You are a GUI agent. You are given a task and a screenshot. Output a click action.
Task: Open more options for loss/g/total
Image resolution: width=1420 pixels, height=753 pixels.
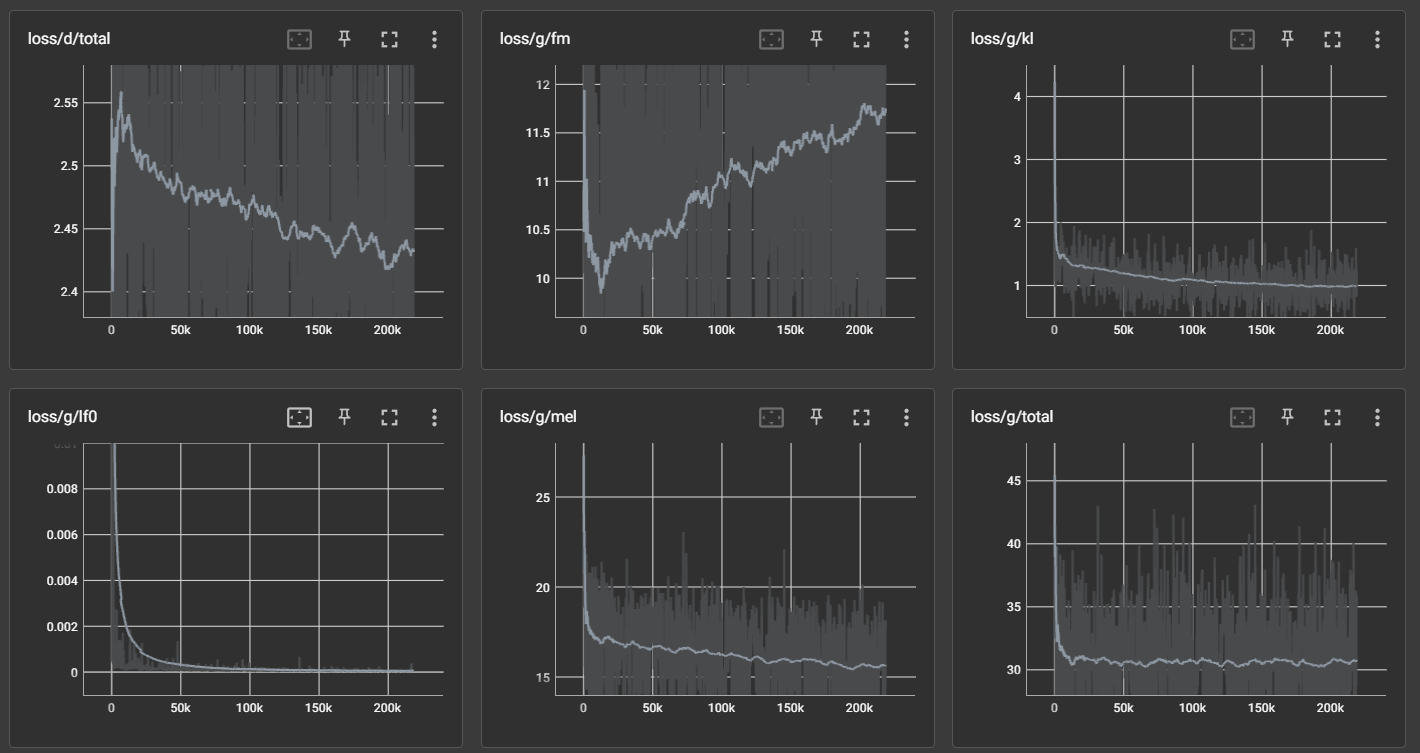1377,417
